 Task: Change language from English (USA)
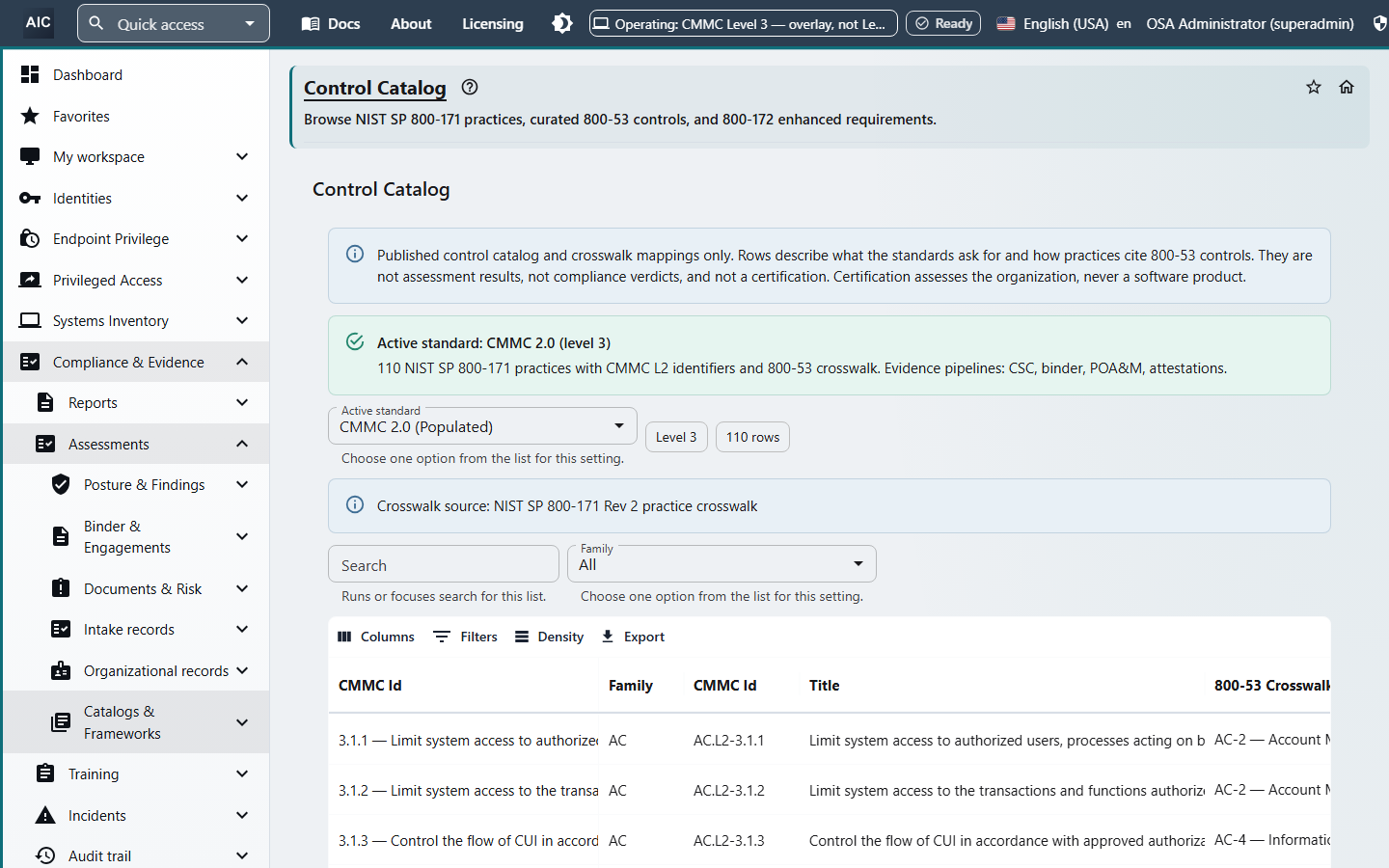pyautogui.click(x=1063, y=23)
